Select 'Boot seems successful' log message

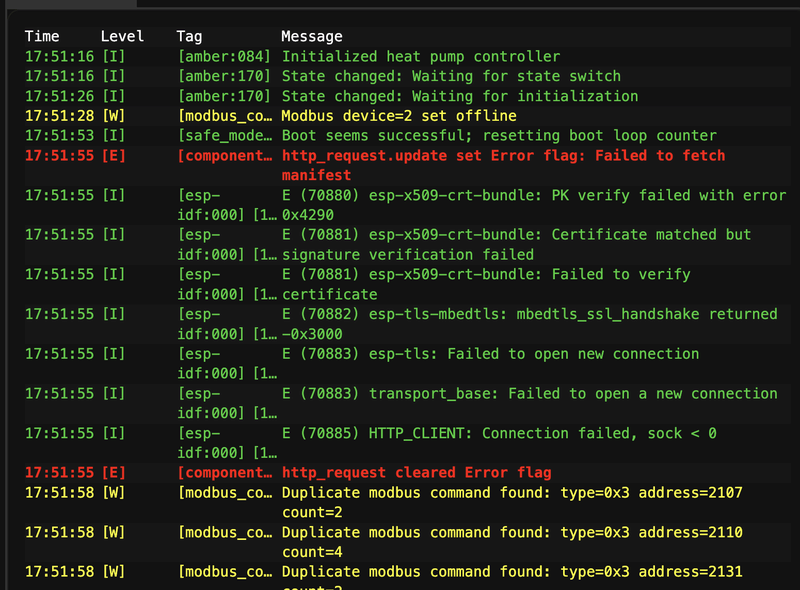click(x=499, y=136)
